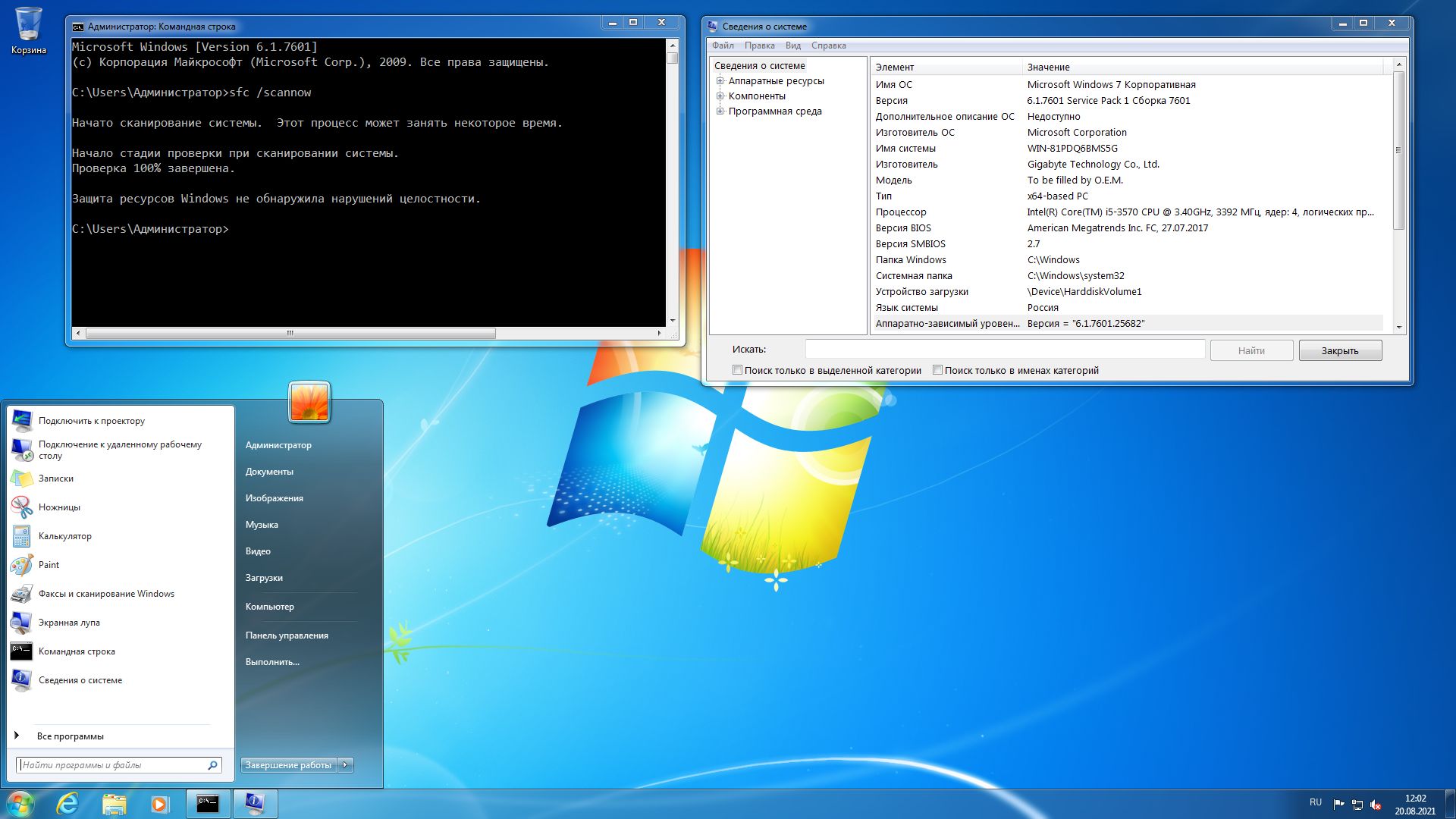Image resolution: width=1456 pixels, height=819 pixels.
Task: Open shutdown options arrow next to Завершение работы
Action: click(x=345, y=765)
